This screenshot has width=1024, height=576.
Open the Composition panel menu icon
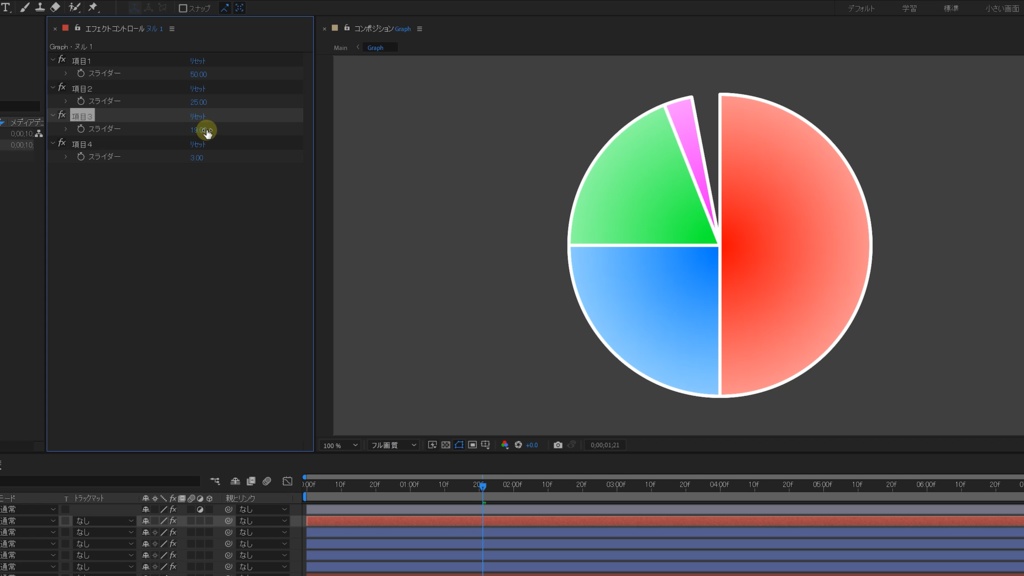pos(419,29)
